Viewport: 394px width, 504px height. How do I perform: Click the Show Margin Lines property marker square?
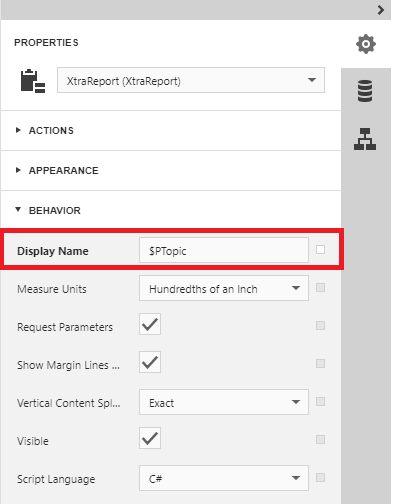[320, 363]
